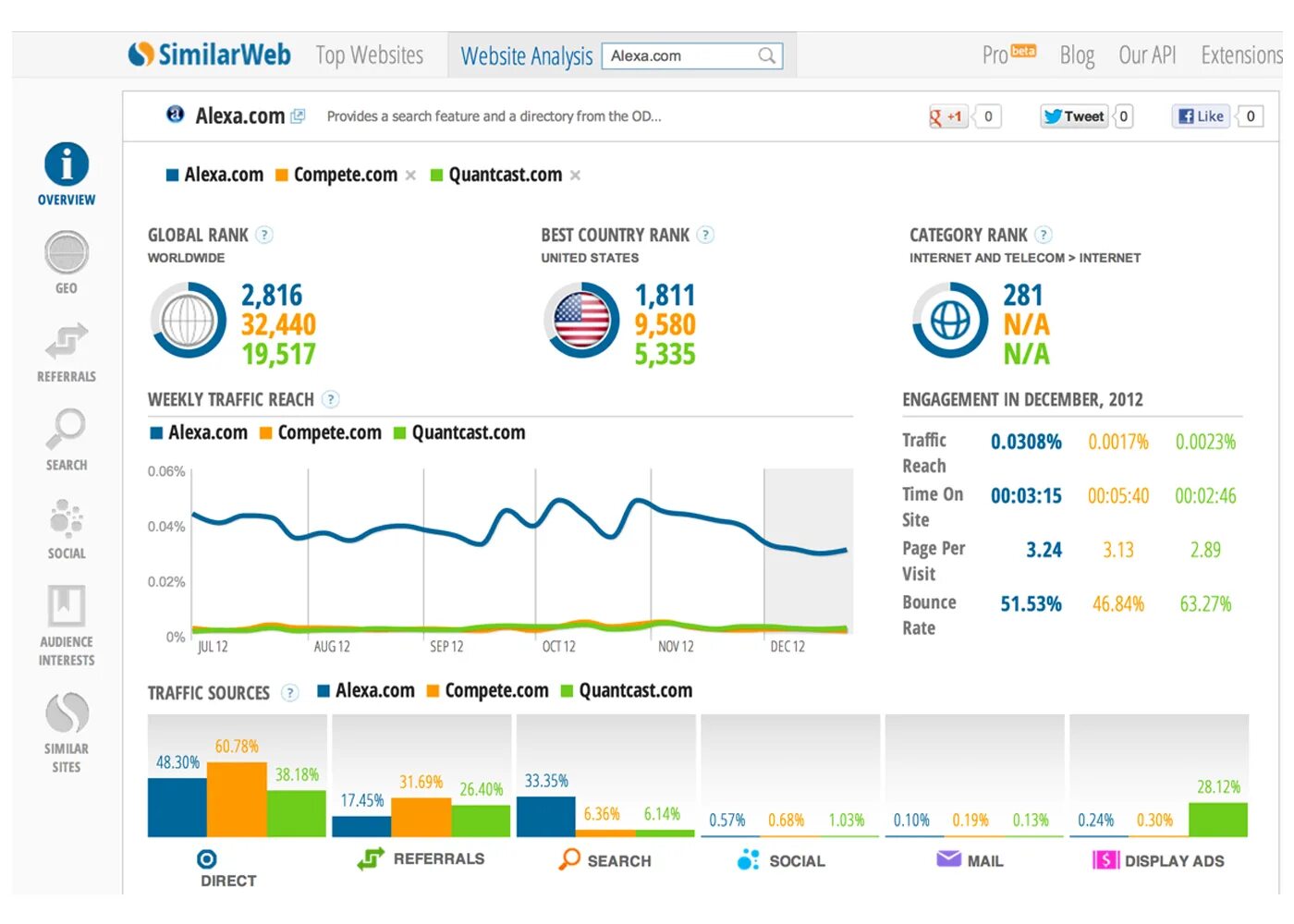Open the Referrals sidebar icon
The width and height of the screenshot is (1294, 924).
tap(67, 341)
